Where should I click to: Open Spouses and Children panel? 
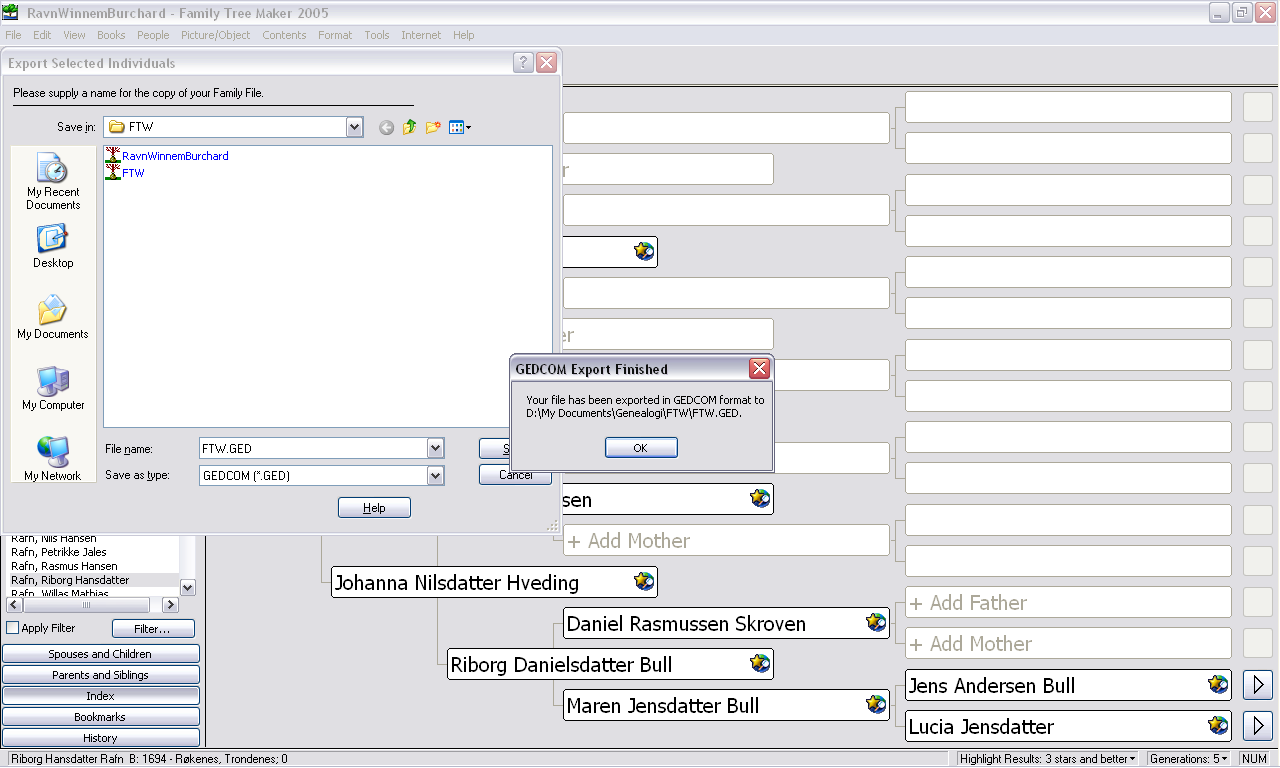(x=100, y=654)
